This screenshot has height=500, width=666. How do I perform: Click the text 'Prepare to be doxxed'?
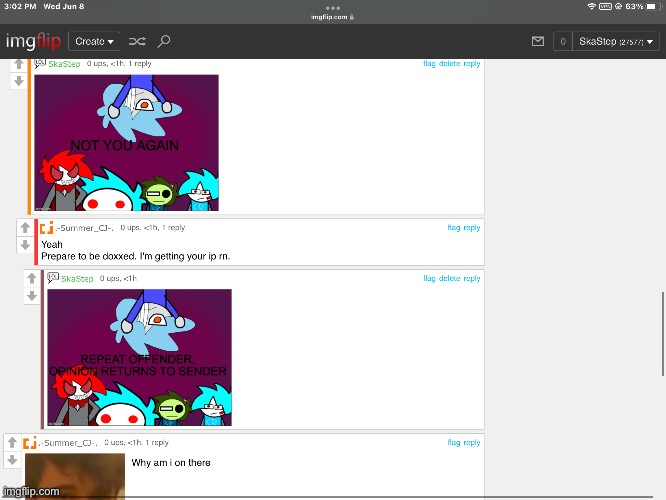tap(88, 256)
